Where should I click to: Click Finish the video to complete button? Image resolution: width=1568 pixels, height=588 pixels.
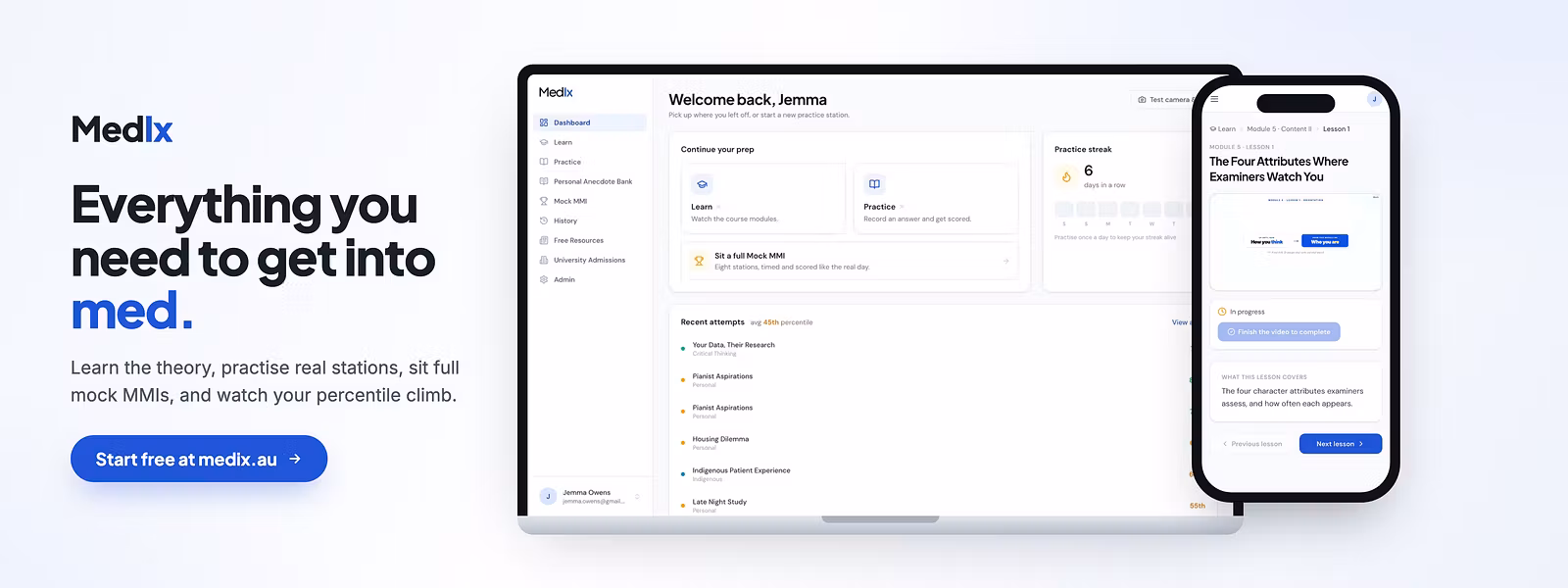pos(1279,332)
